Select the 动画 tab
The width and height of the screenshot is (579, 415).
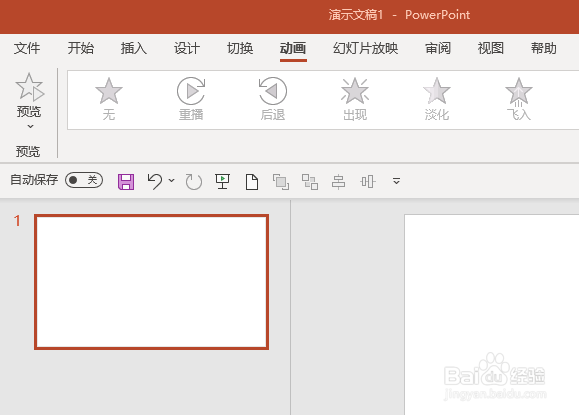pyautogui.click(x=293, y=48)
